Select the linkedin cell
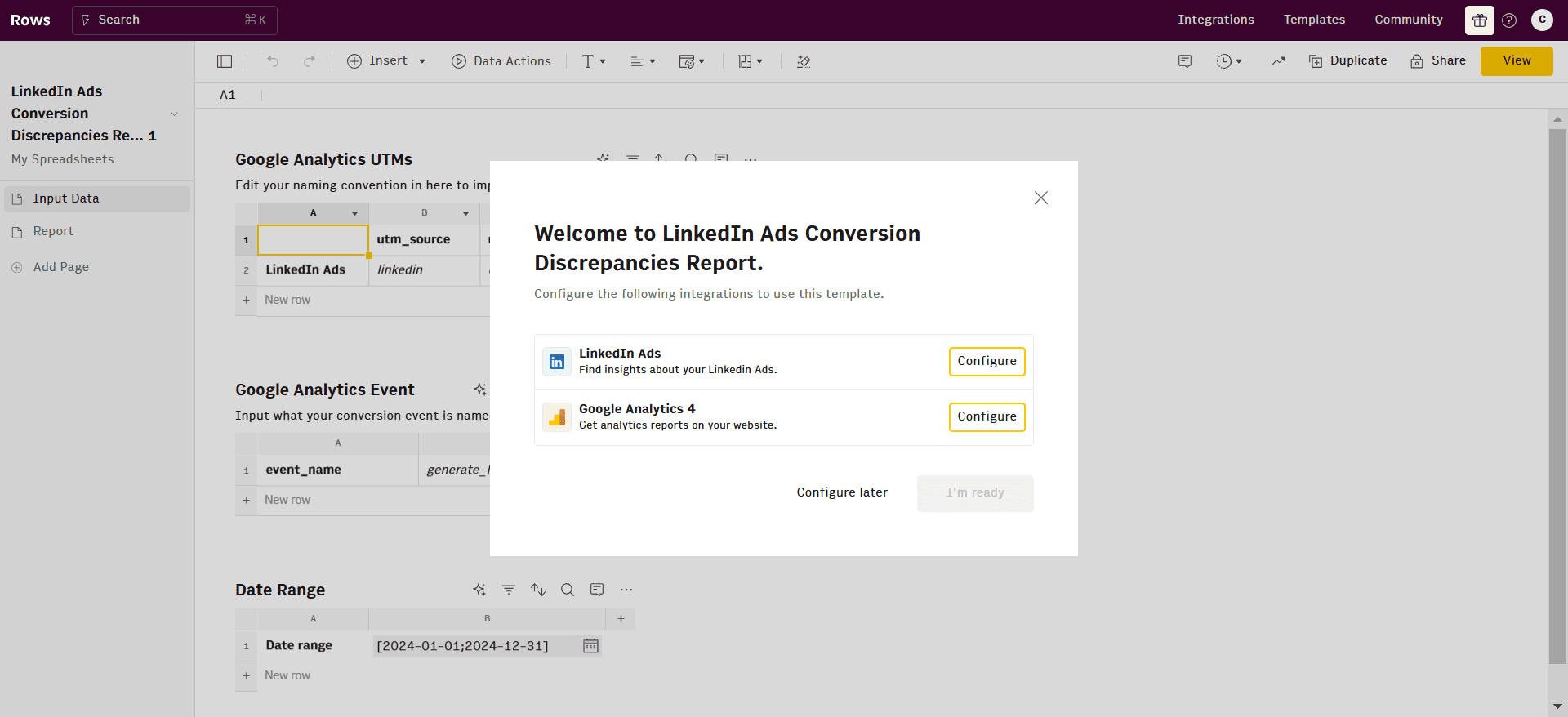The image size is (1568, 717). [424, 270]
